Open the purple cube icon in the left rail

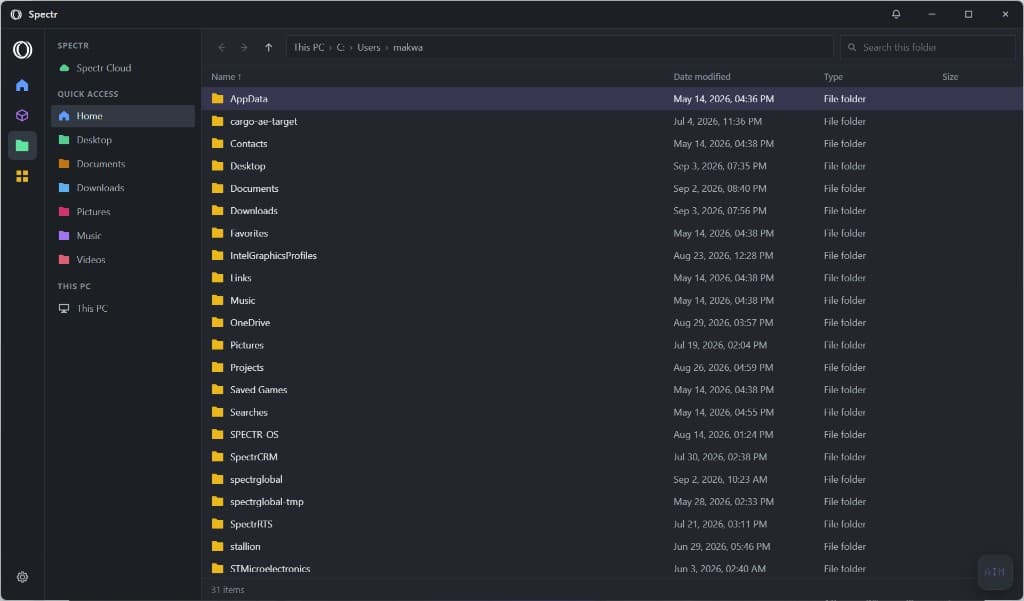tap(22, 116)
